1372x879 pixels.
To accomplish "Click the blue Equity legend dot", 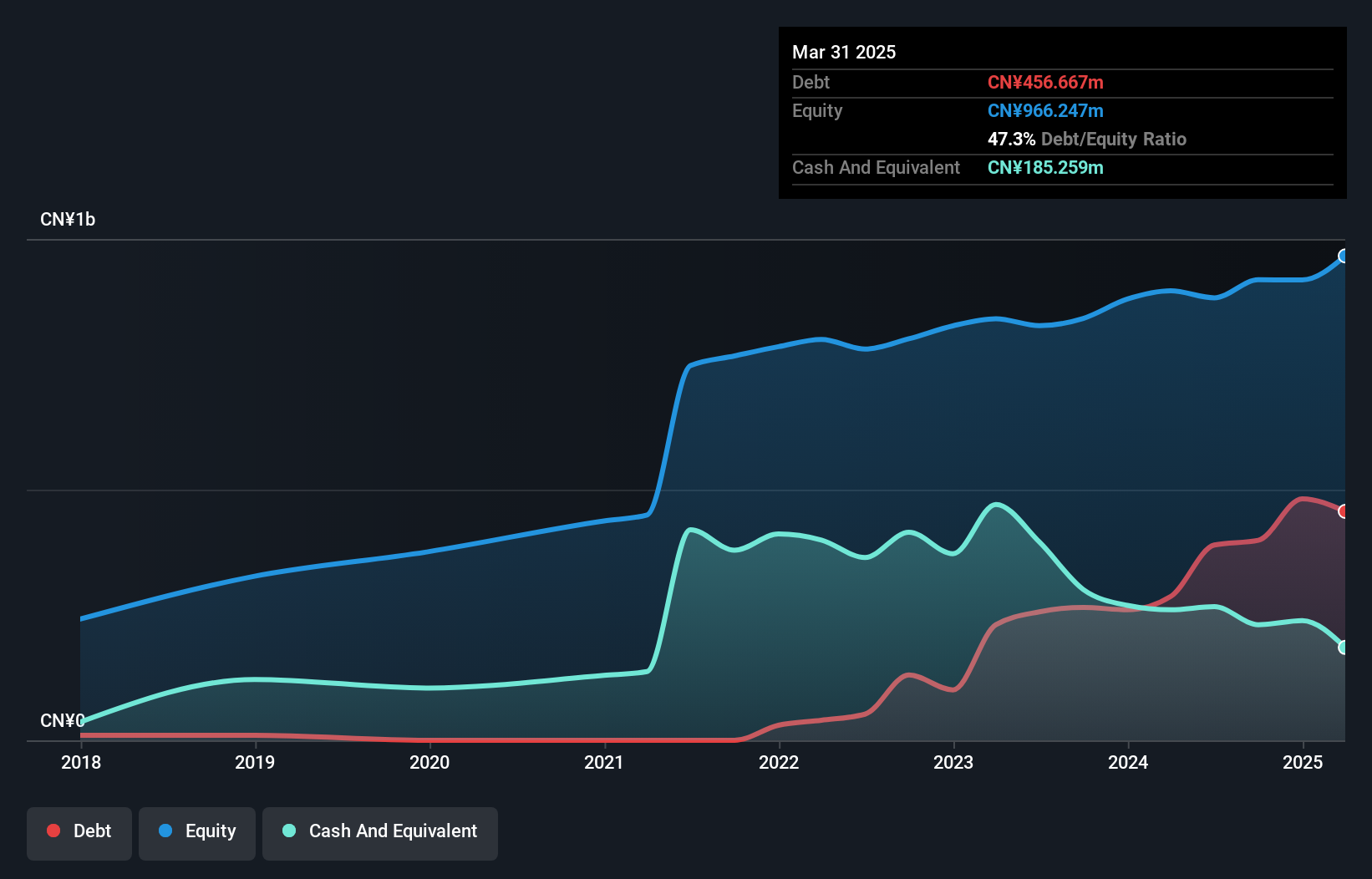I will pos(165,831).
